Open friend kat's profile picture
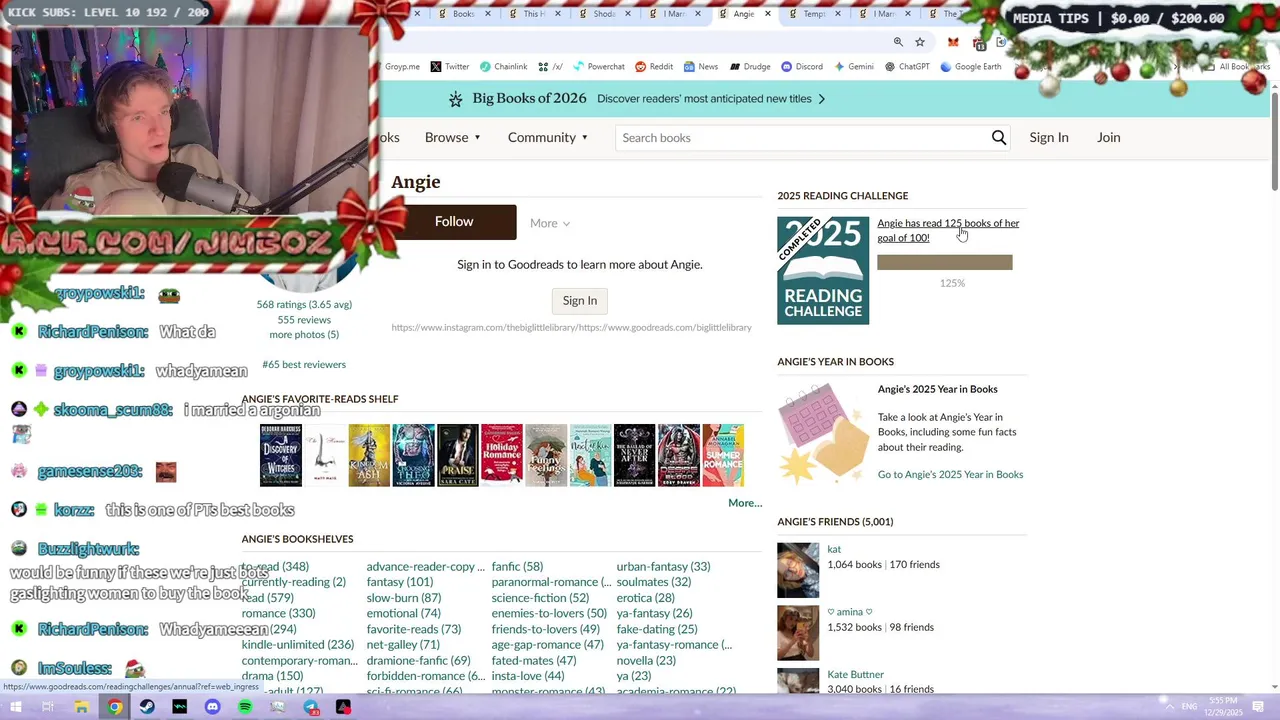 coord(798,570)
